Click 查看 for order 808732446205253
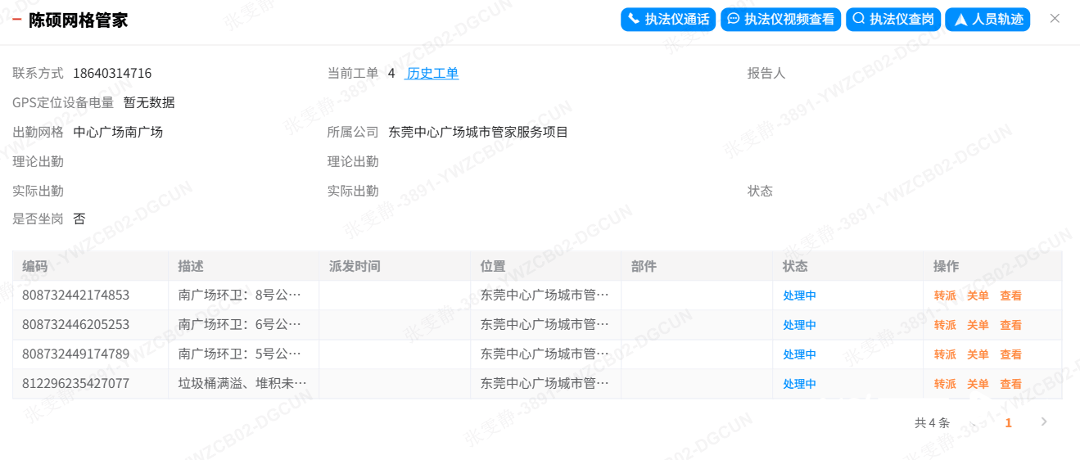 [1011, 325]
